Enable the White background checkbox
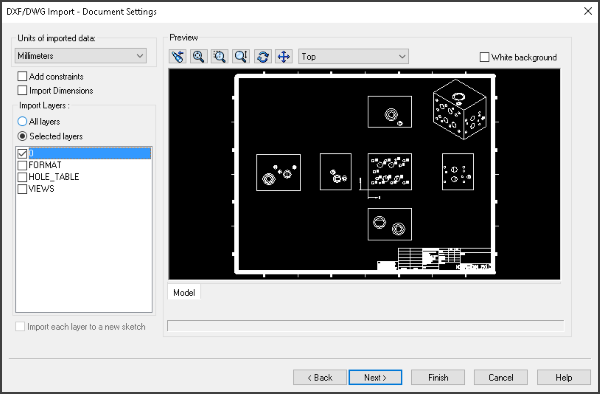This screenshot has width=600, height=394. (484, 57)
